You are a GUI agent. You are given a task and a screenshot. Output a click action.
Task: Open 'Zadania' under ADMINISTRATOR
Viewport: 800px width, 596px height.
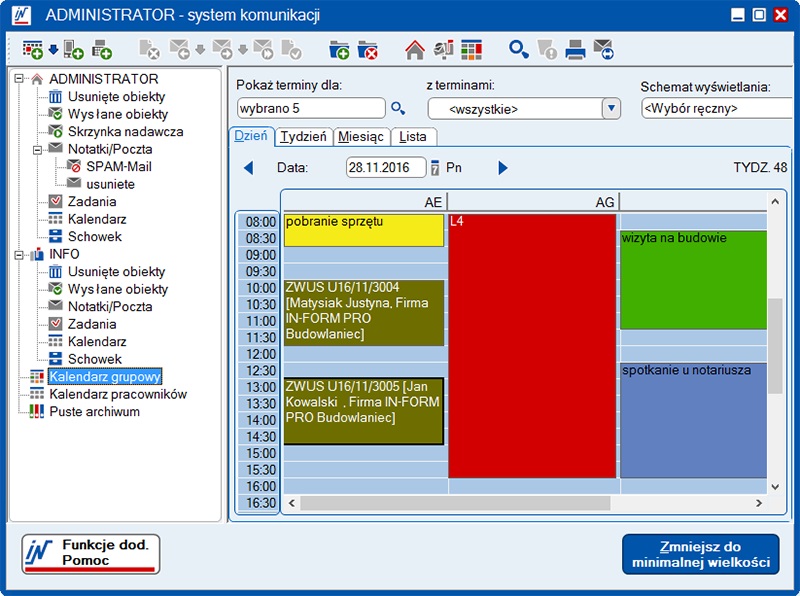[92, 202]
